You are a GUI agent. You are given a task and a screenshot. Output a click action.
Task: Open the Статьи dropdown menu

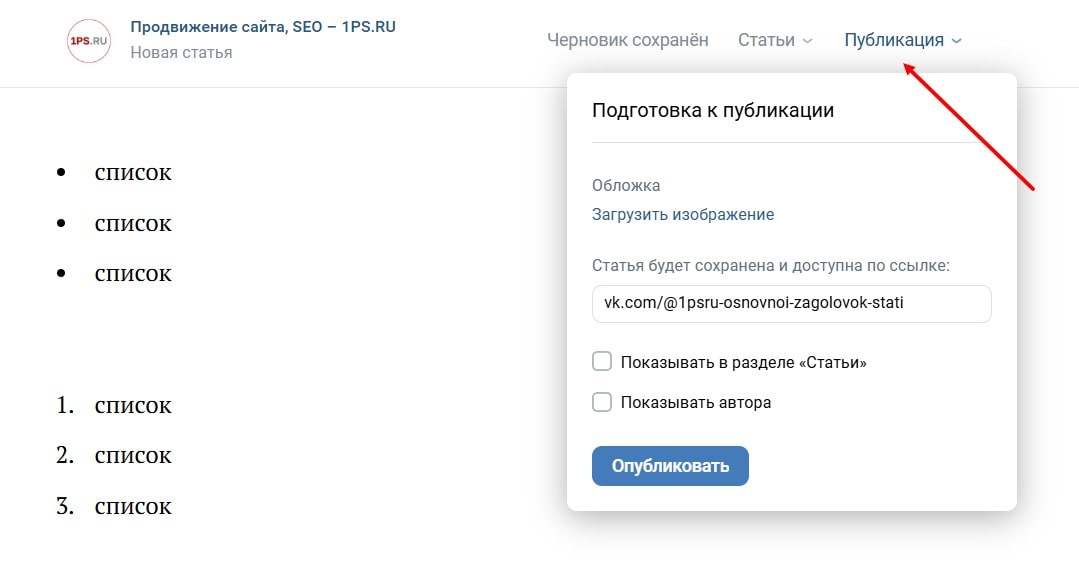click(x=775, y=40)
